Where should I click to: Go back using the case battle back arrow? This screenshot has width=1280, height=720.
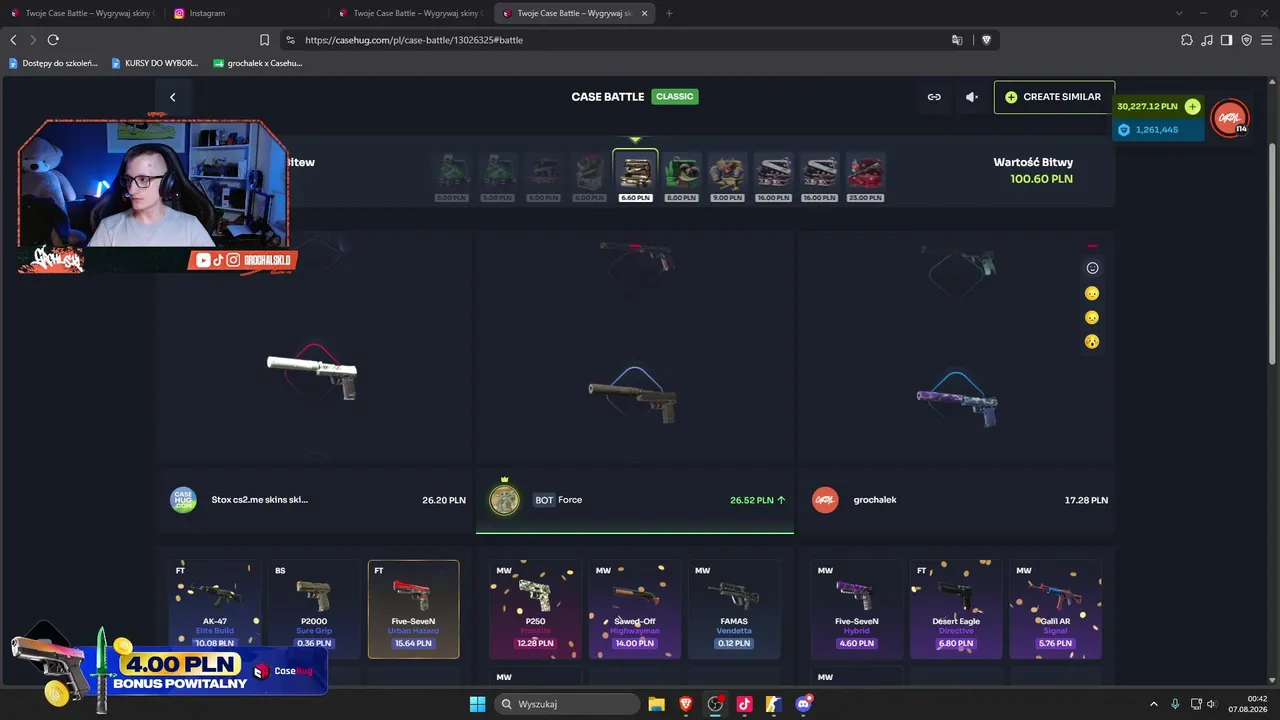172,97
